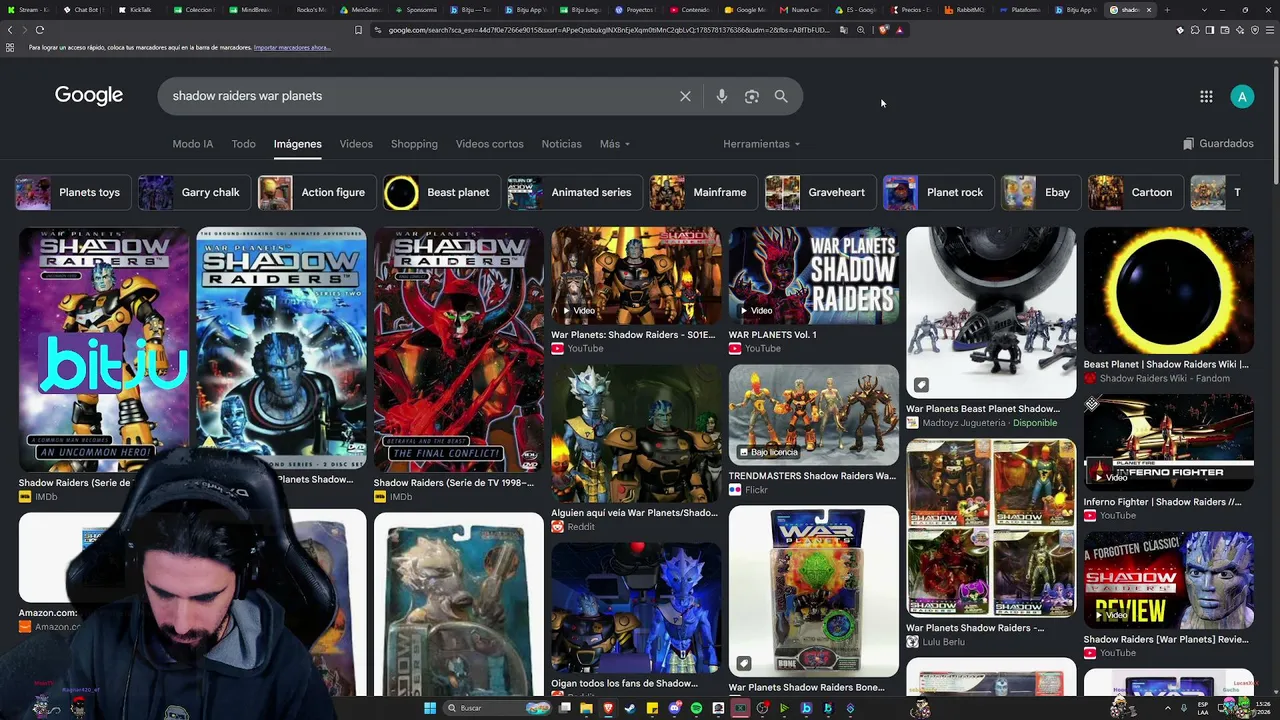
Task: Click Importar marcadores ahora link
Action: click(x=291, y=48)
